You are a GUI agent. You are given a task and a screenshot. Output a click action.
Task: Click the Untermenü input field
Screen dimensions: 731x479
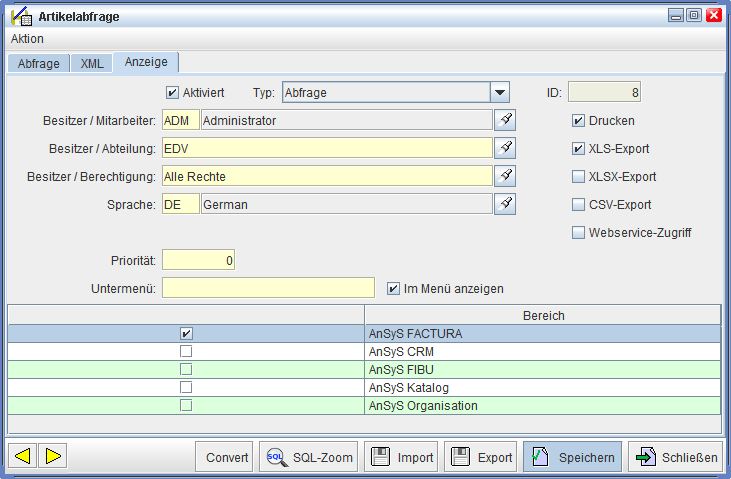(x=267, y=288)
